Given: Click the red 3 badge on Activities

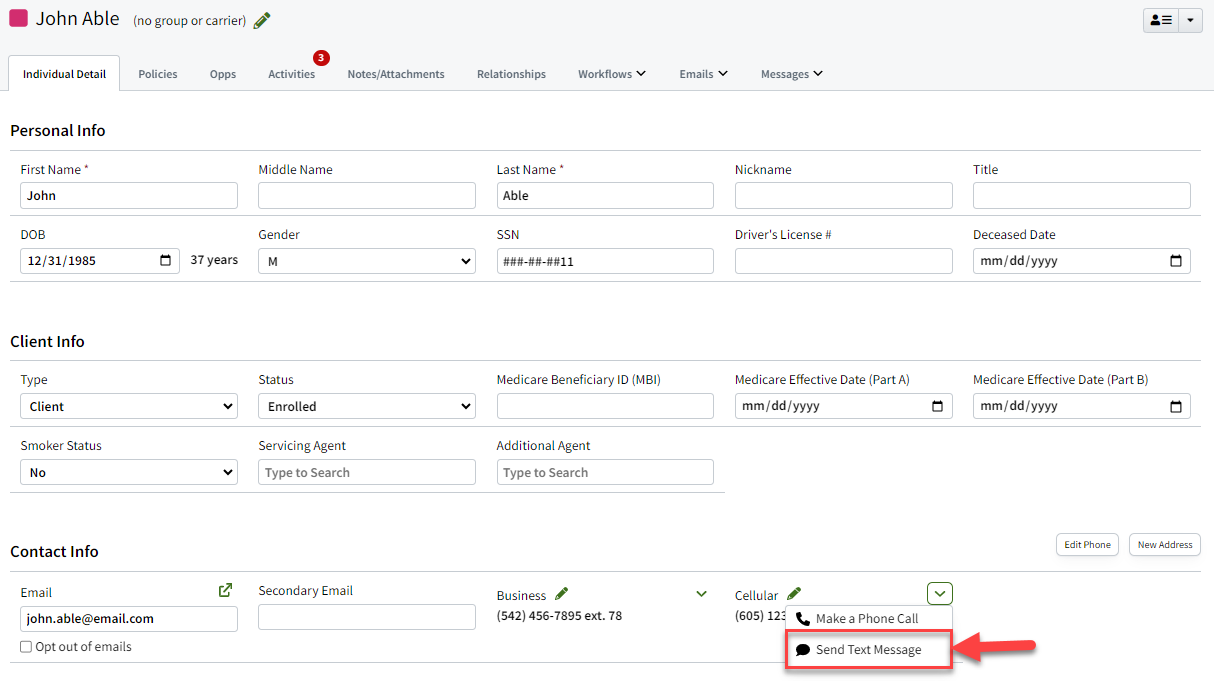Looking at the screenshot, I should 321,58.
